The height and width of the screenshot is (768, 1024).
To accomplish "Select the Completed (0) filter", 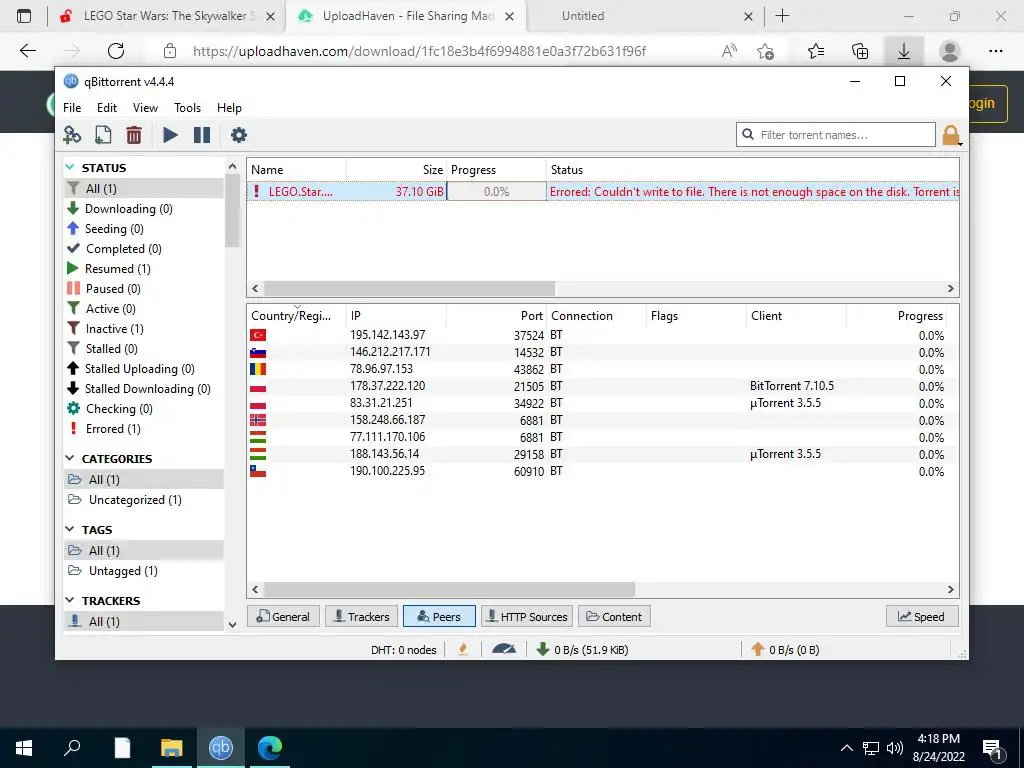I will click(x=144, y=249).
